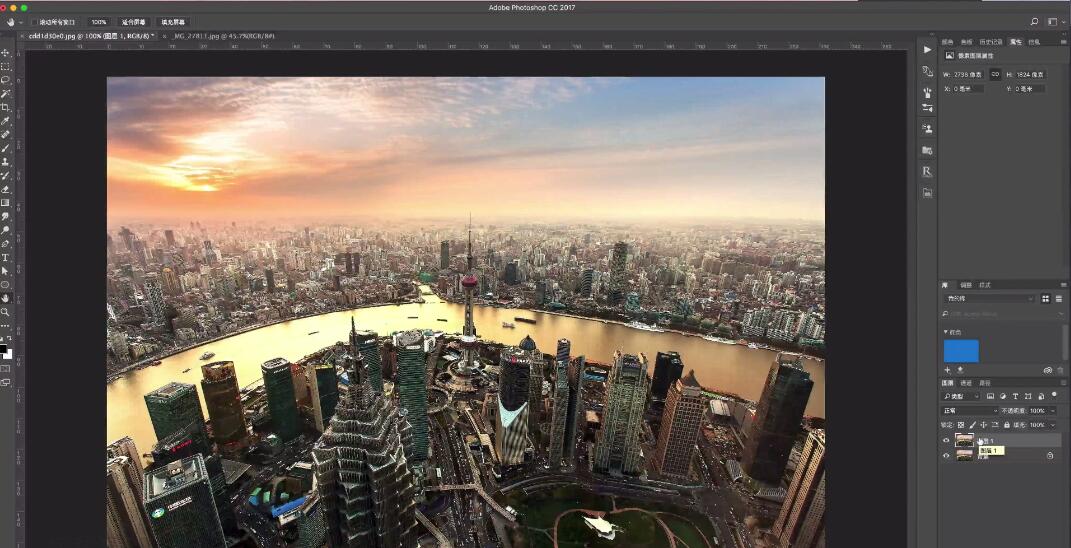Select the History Brush tool

click(5, 176)
